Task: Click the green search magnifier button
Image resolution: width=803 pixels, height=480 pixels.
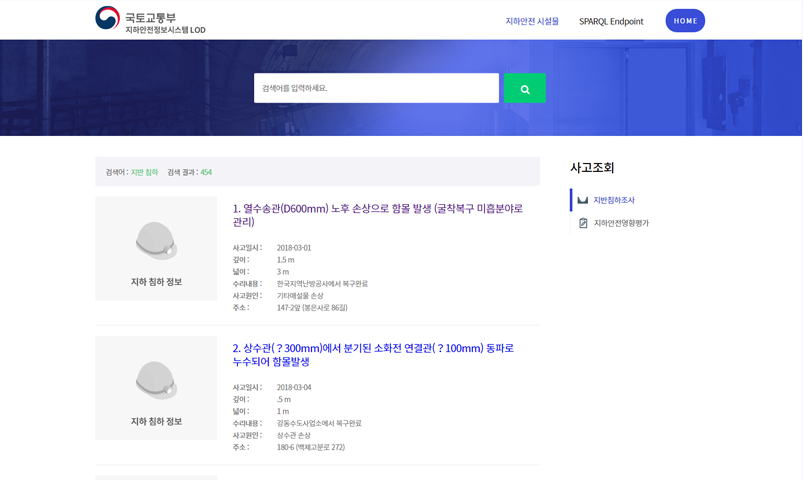Action: (x=524, y=88)
